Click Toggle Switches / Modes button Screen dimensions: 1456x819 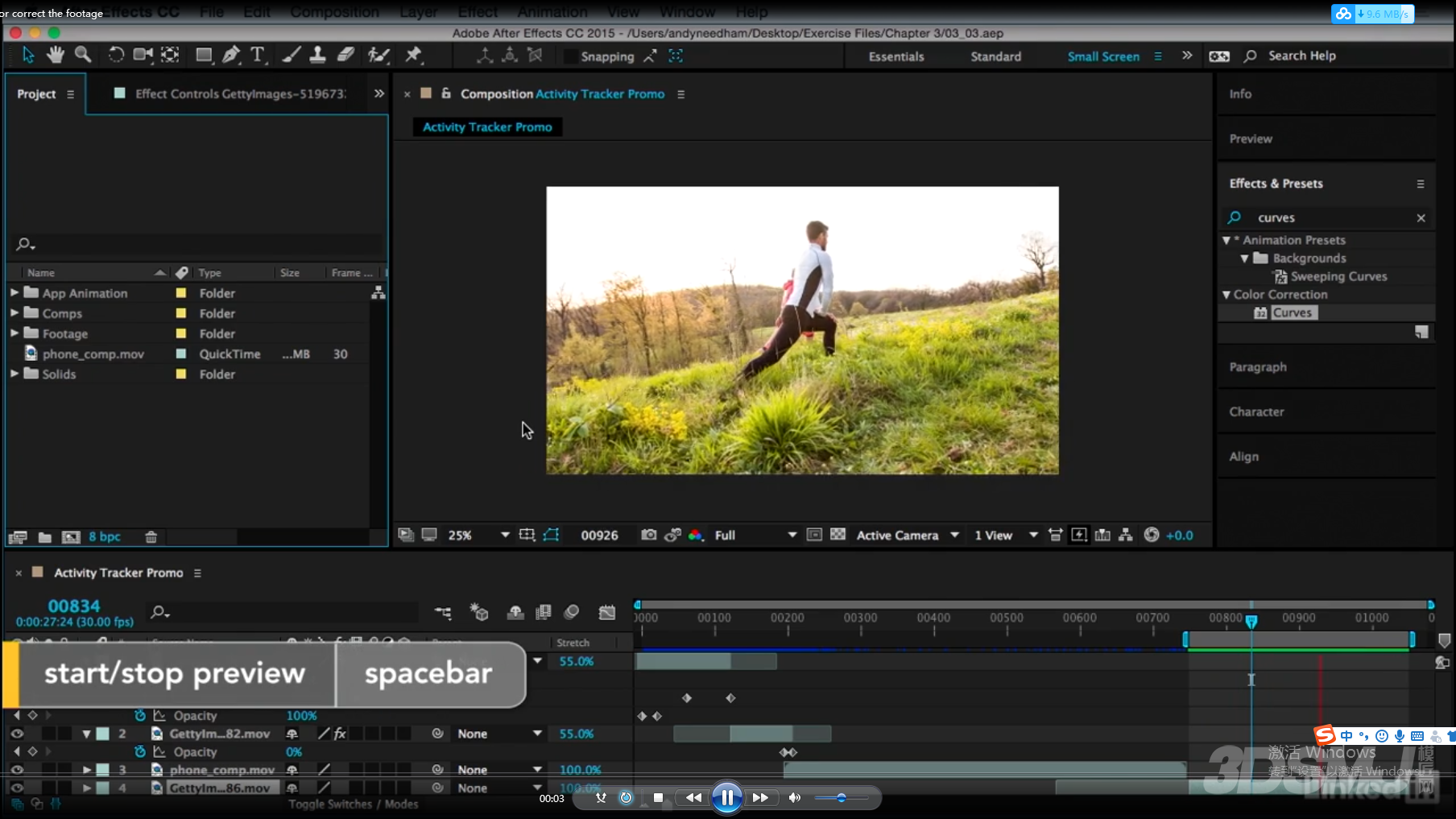[353, 804]
